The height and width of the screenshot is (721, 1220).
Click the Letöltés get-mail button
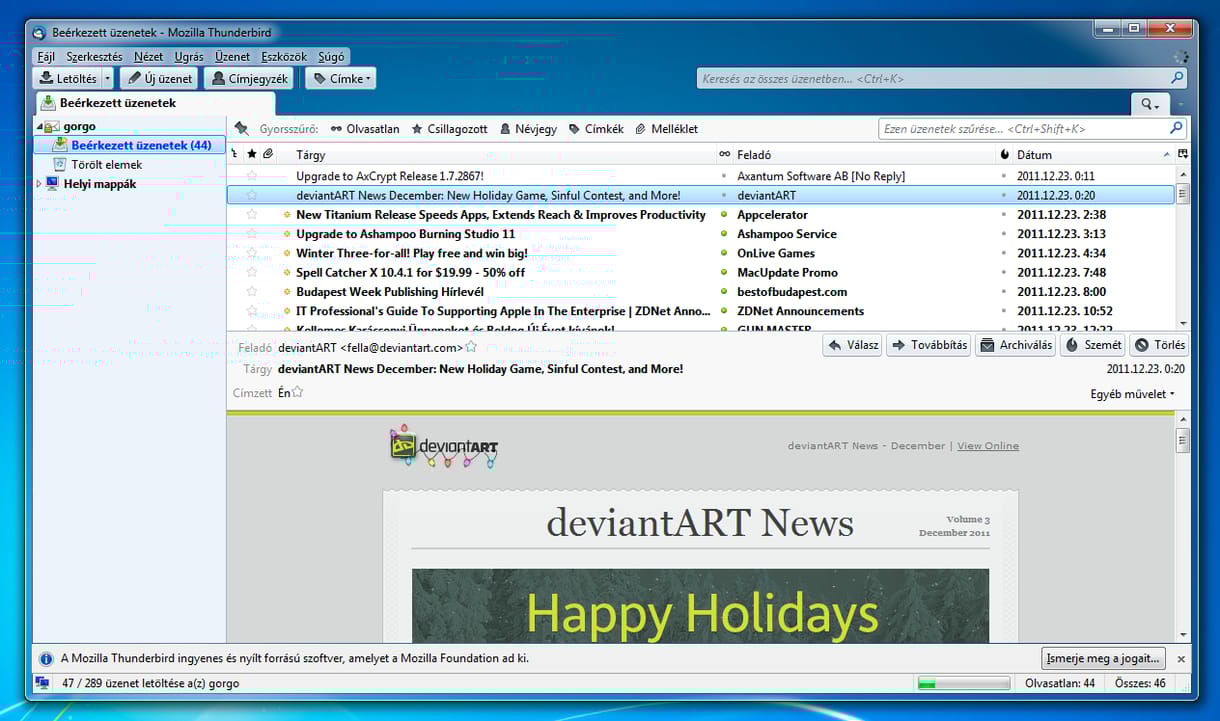coord(67,78)
